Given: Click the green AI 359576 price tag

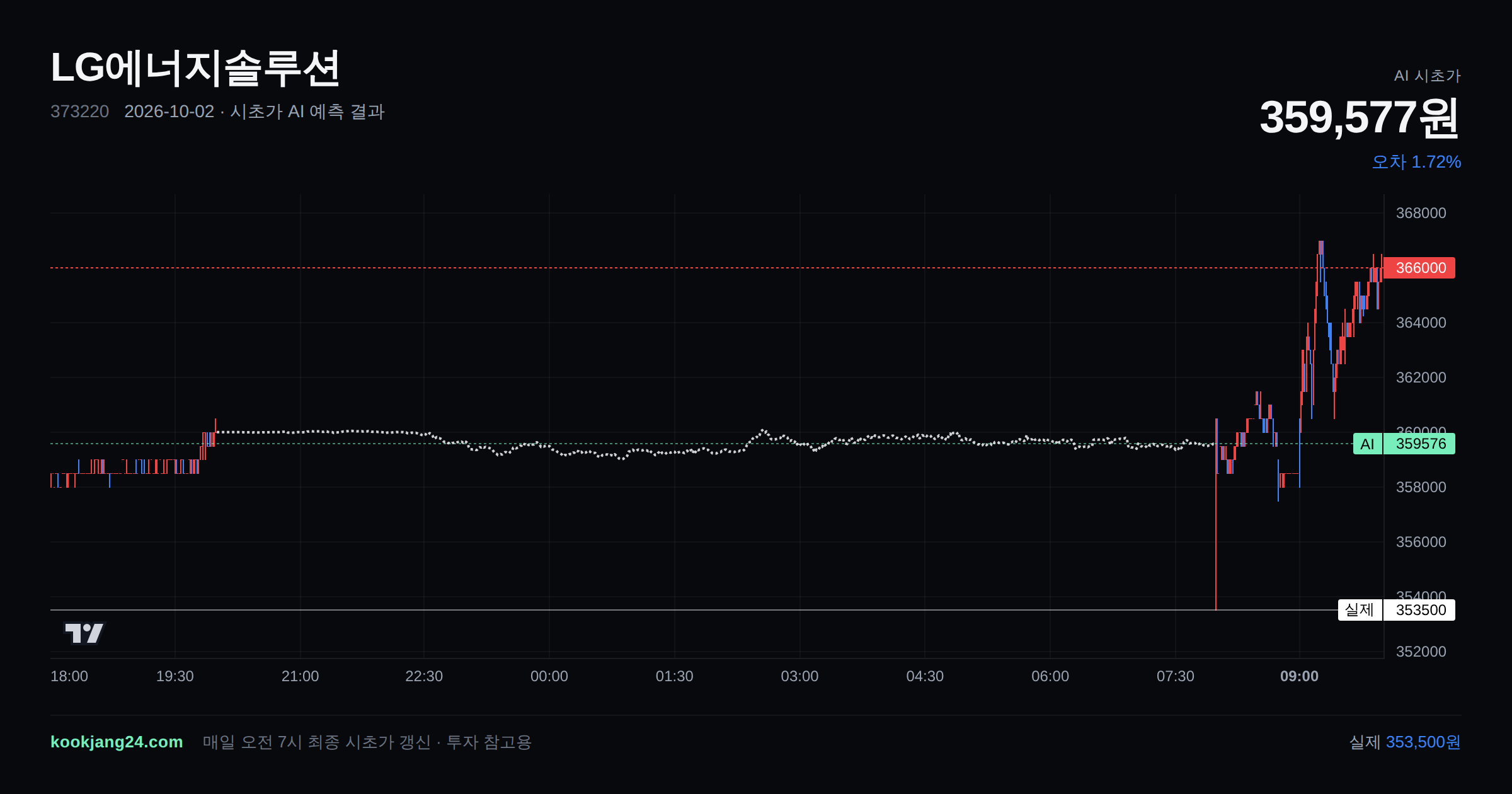Looking at the screenshot, I should tap(1404, 444).
